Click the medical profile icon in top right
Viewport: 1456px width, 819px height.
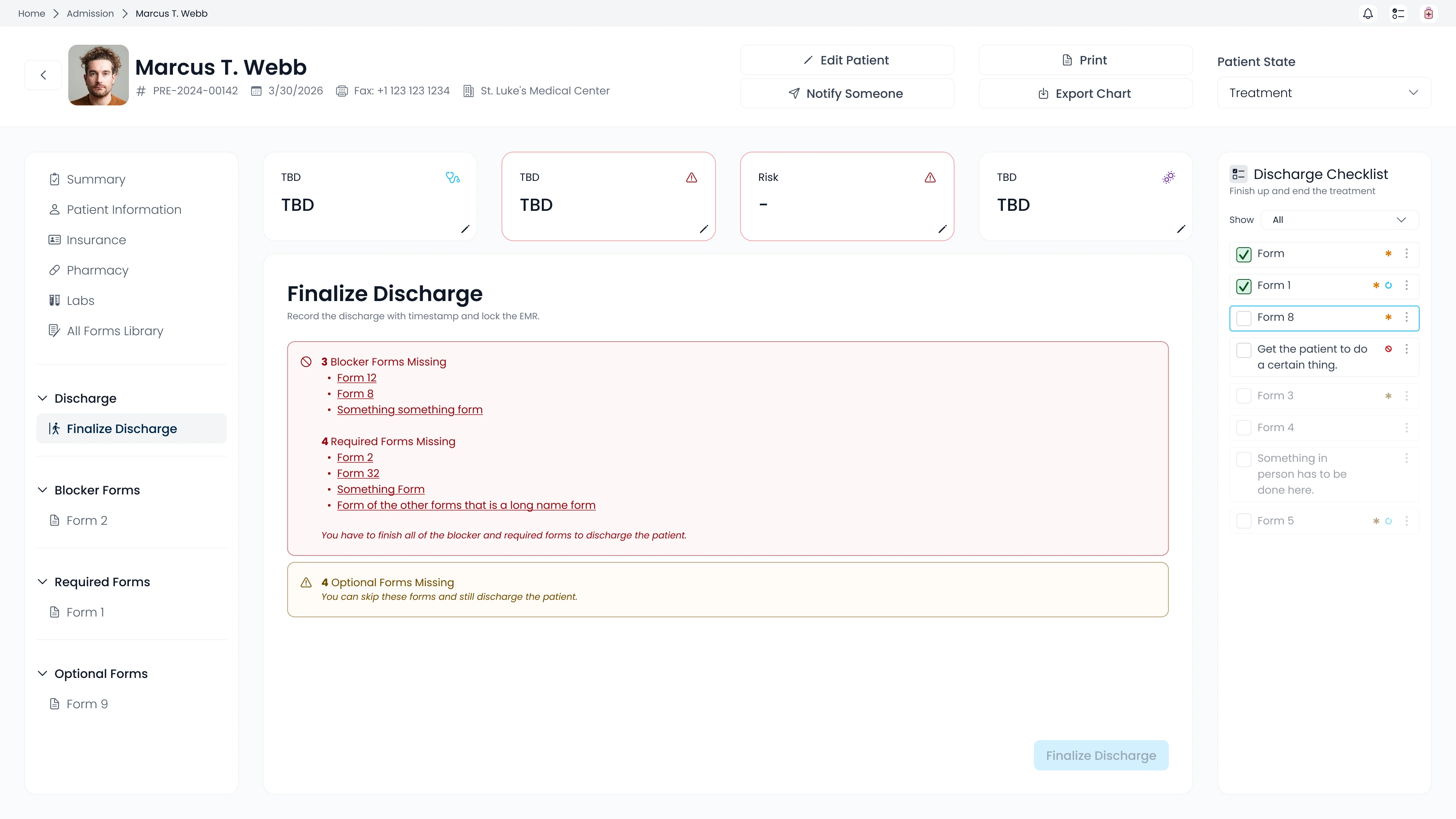point(1428,14)
